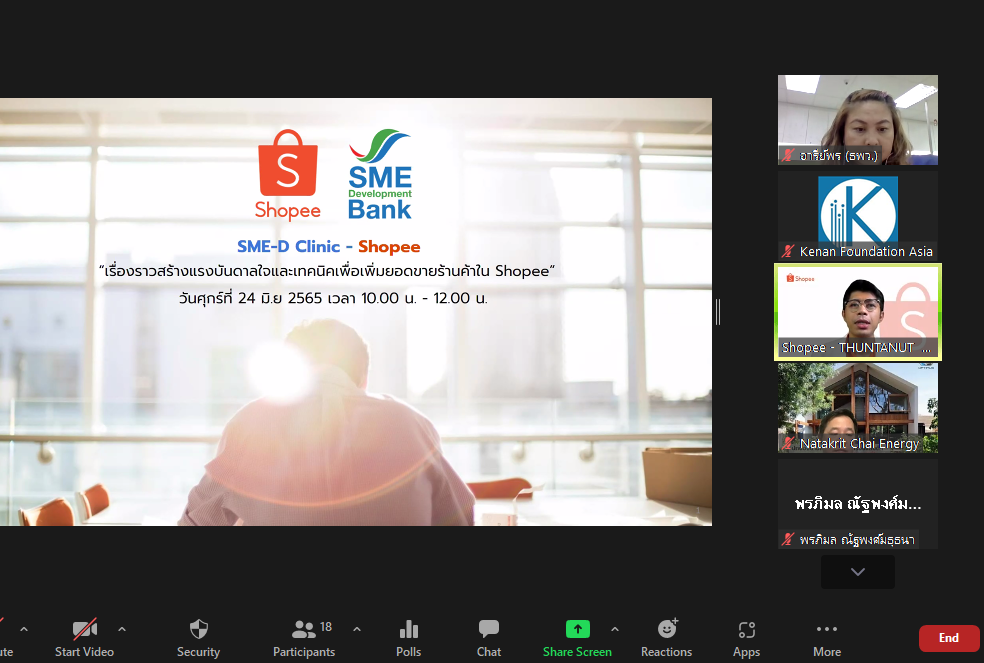Click the slide date line '24 มิ.ย 2565'
The height and width of the screenshot is (663, 984).
click(x=333, y=298)
